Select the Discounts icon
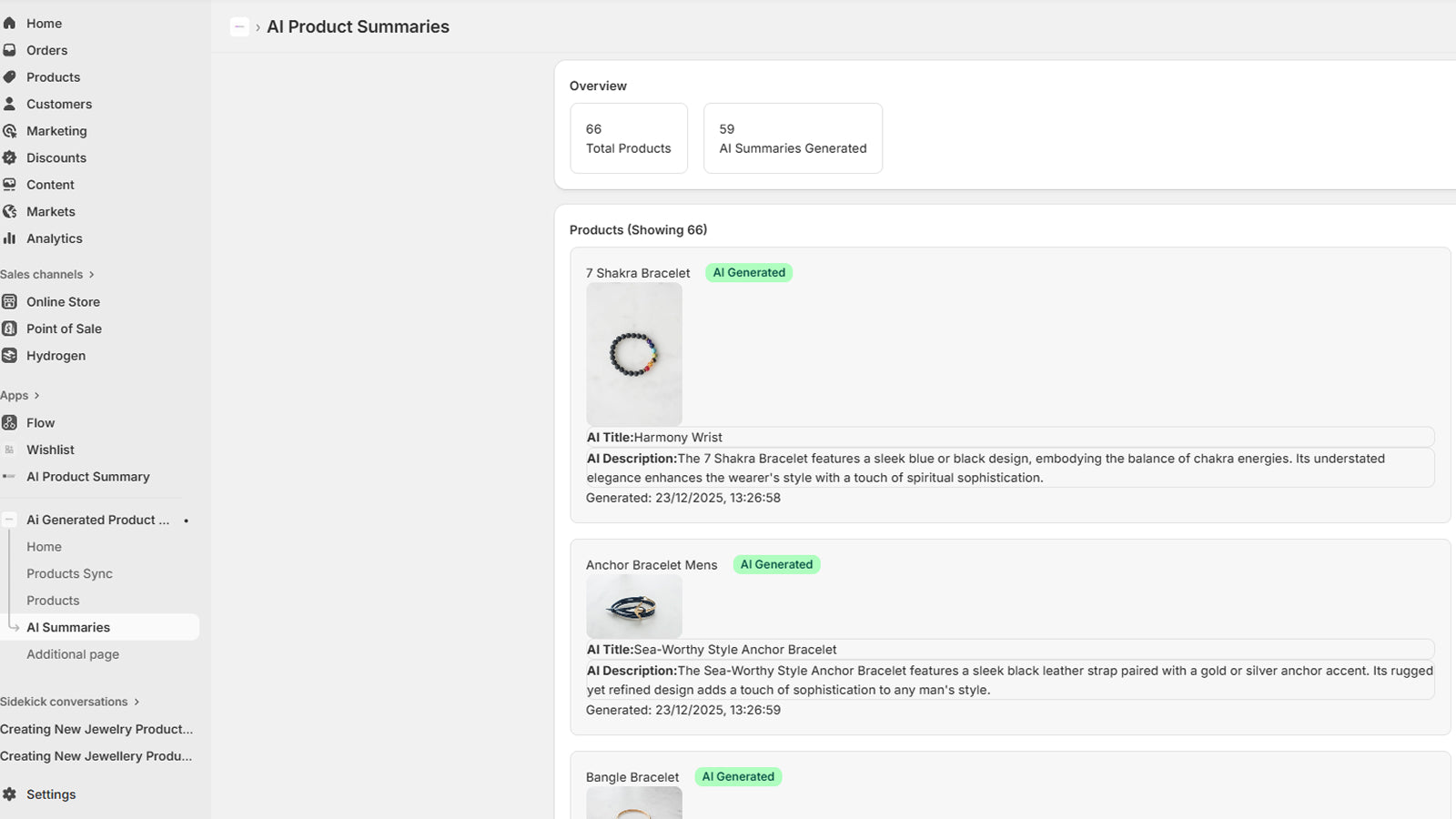Image resolution: width=1456 pixels, height=819 pixels. [8, 157]
